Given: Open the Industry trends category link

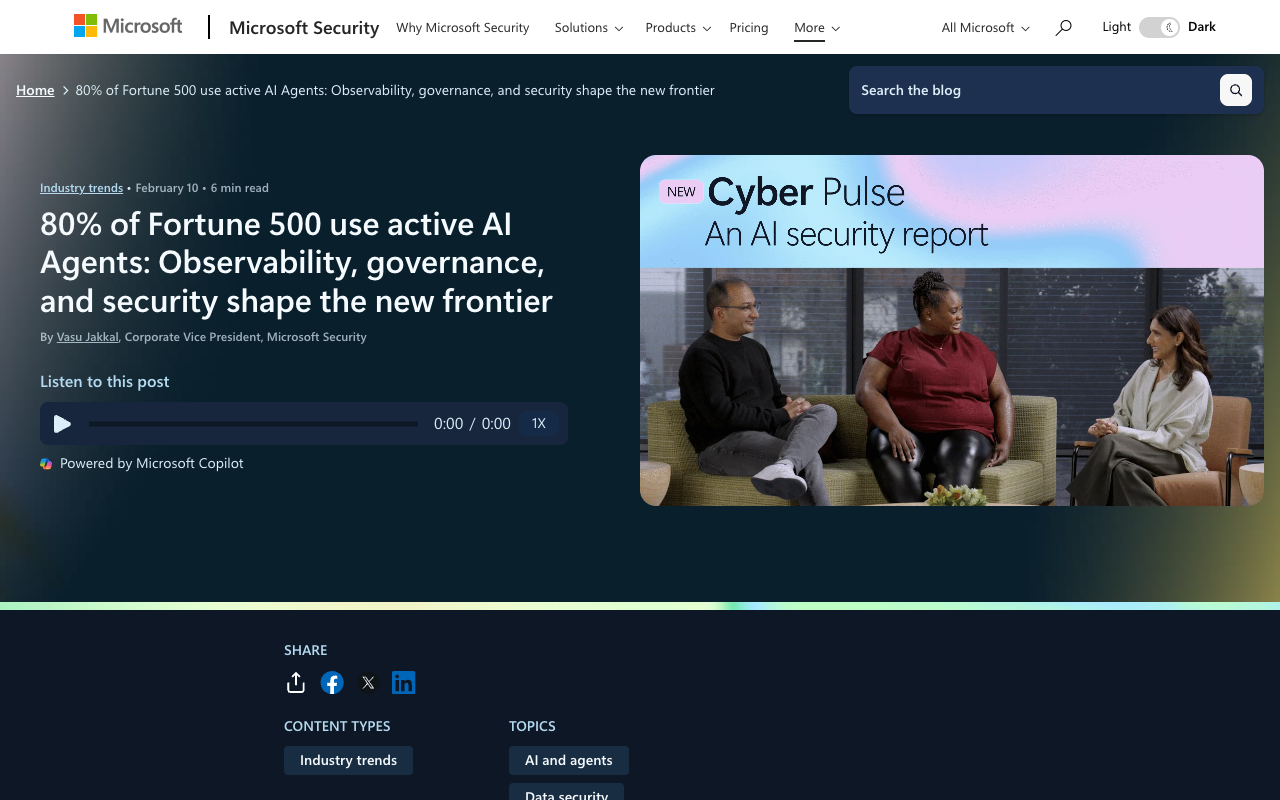Looking at the screenshot, I should coord(81,188).
